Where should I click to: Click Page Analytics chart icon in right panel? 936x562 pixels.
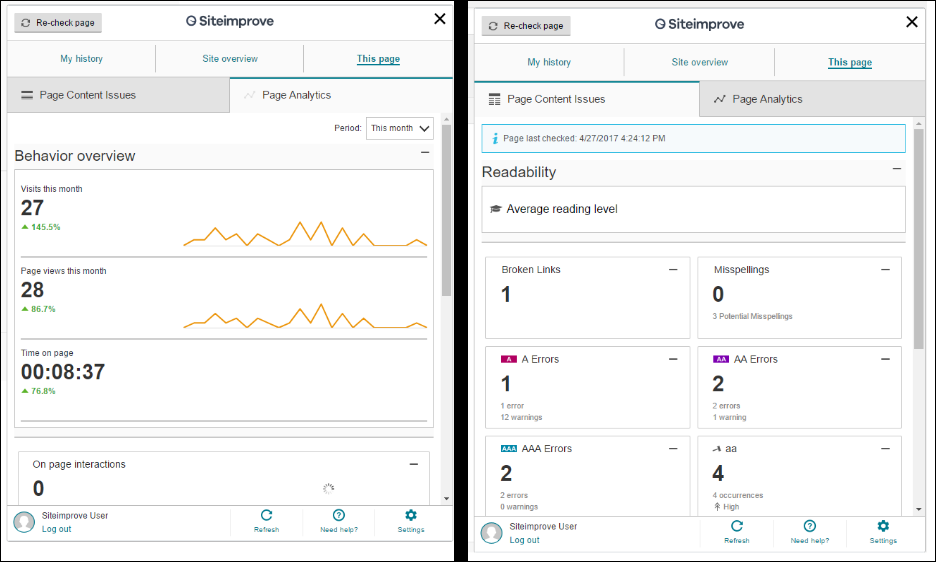click(x=719, y=99)
